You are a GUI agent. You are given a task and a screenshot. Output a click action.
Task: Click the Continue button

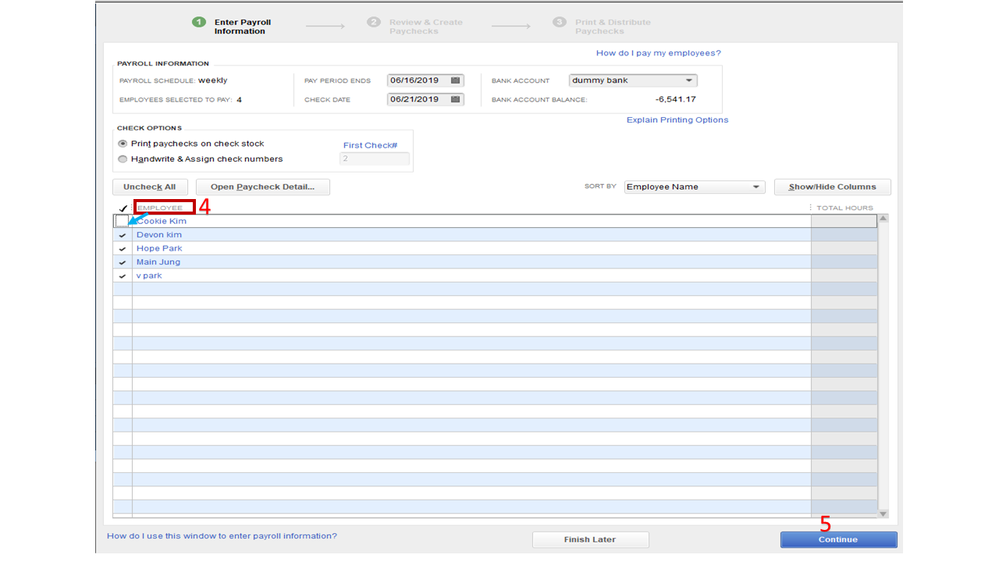click(x=838, y=539)
